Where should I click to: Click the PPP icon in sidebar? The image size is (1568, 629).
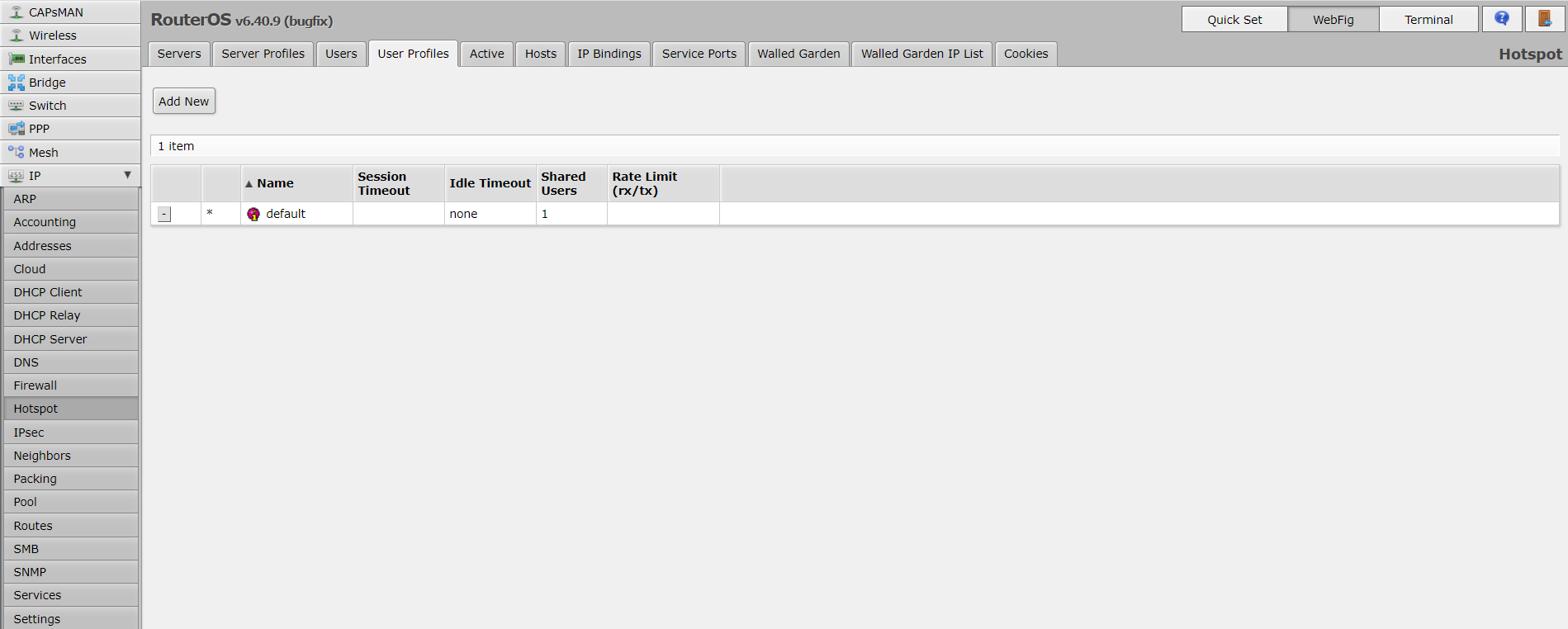tap(17, 129)
